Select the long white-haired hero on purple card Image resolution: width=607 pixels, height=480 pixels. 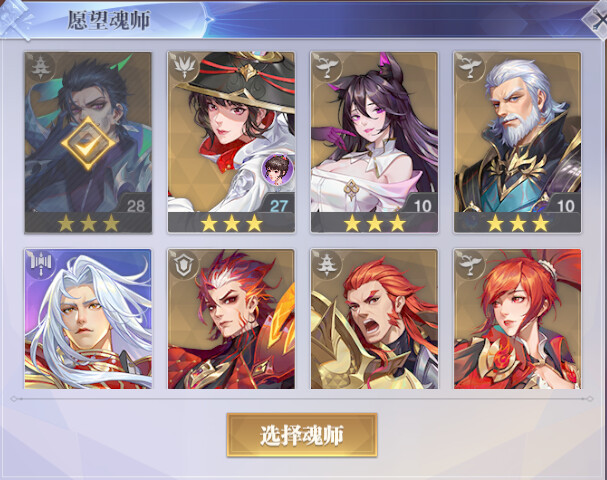[x=88, y=319]
